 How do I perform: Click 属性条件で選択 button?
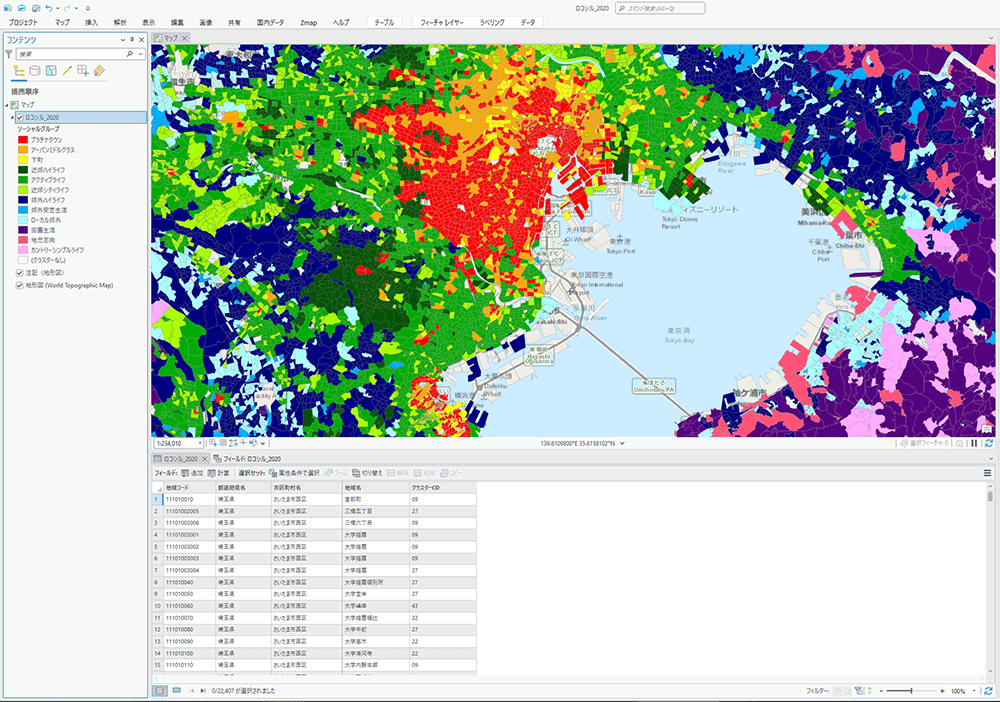pos(294,472)
